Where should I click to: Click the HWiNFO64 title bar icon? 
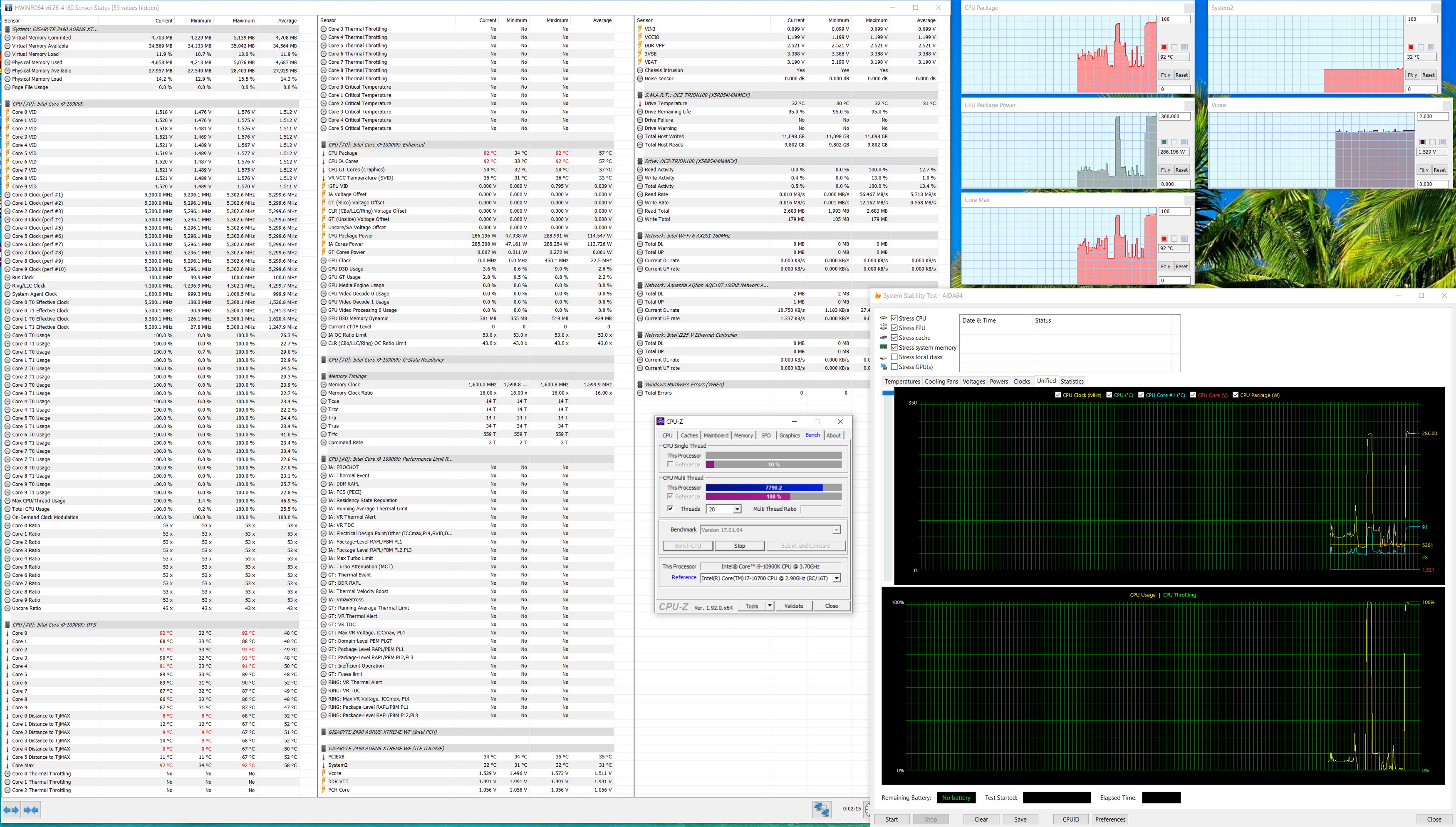pyautogui.click(x=8, y=7)
